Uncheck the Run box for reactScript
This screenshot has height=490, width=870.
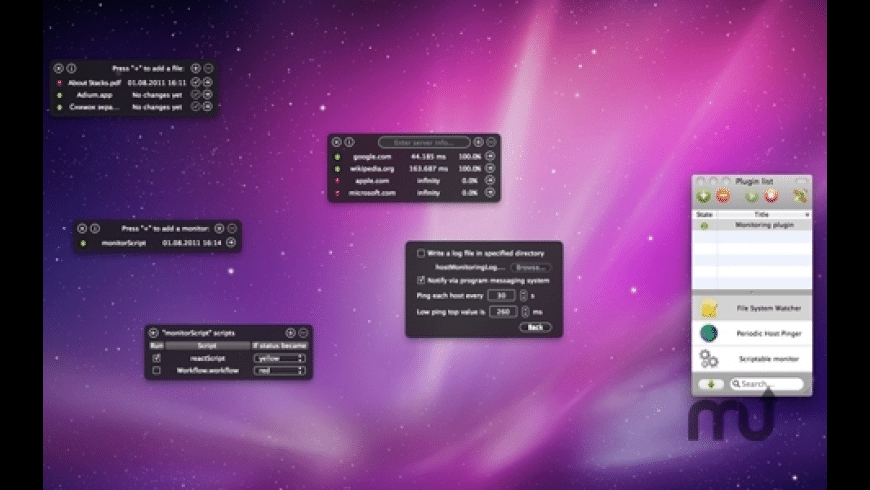(x=156, y=358)
